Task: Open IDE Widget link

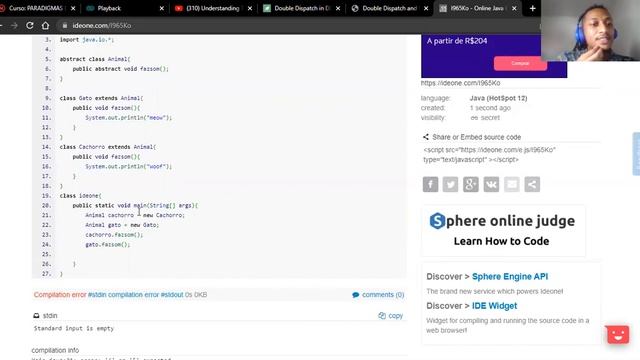Action: [x=494, y=306]
